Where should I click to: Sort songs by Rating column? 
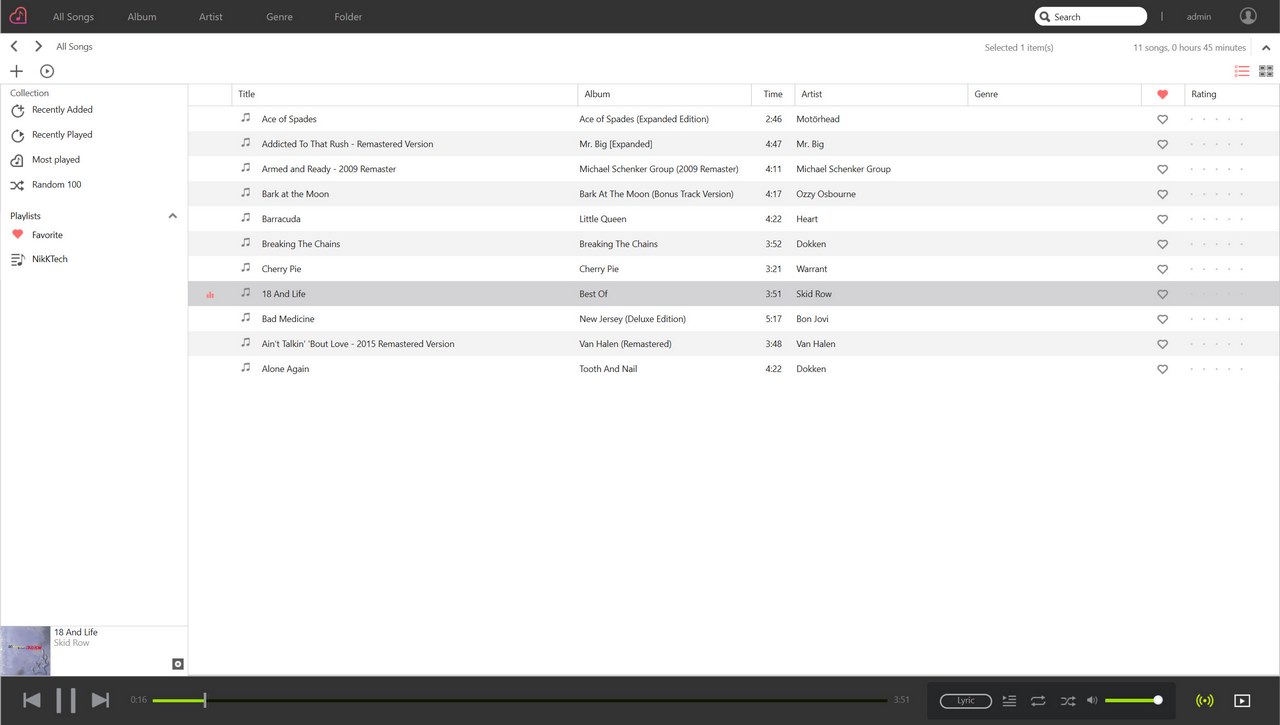tap(1232, 94)
